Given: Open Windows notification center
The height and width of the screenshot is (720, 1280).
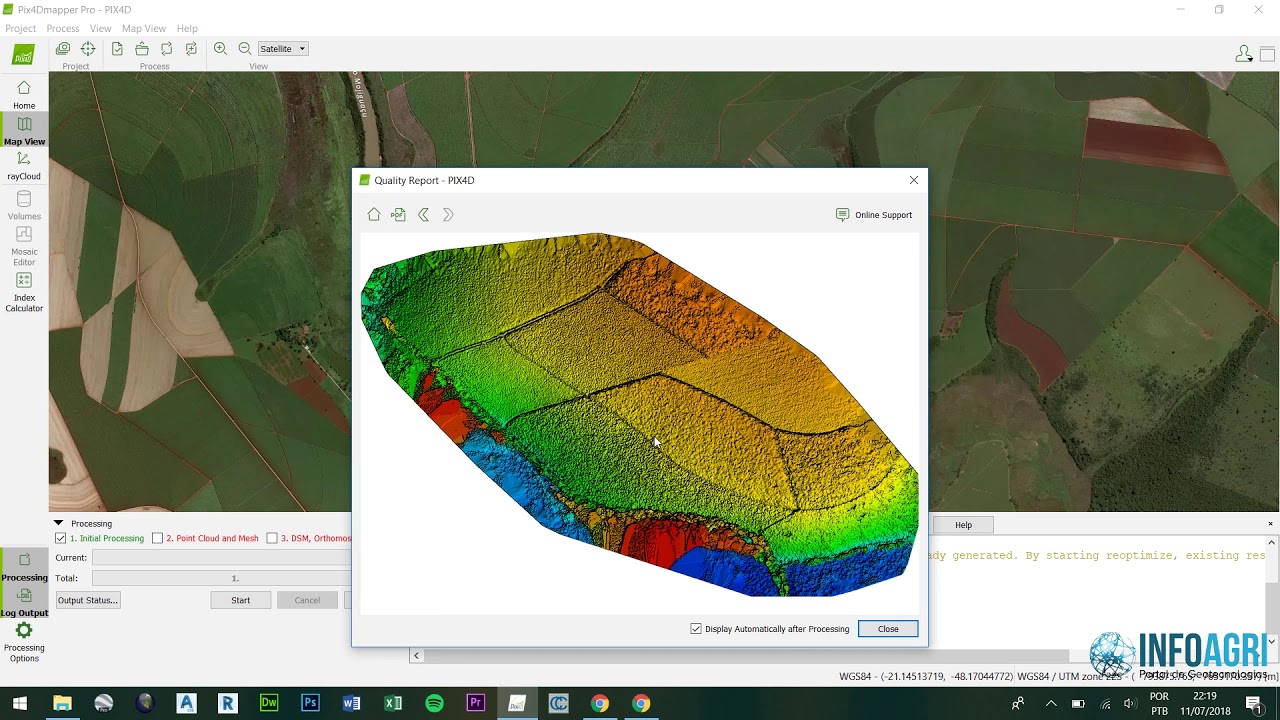Looking at the screenshot, I should pyautogui.click(x=1254, y=704).
